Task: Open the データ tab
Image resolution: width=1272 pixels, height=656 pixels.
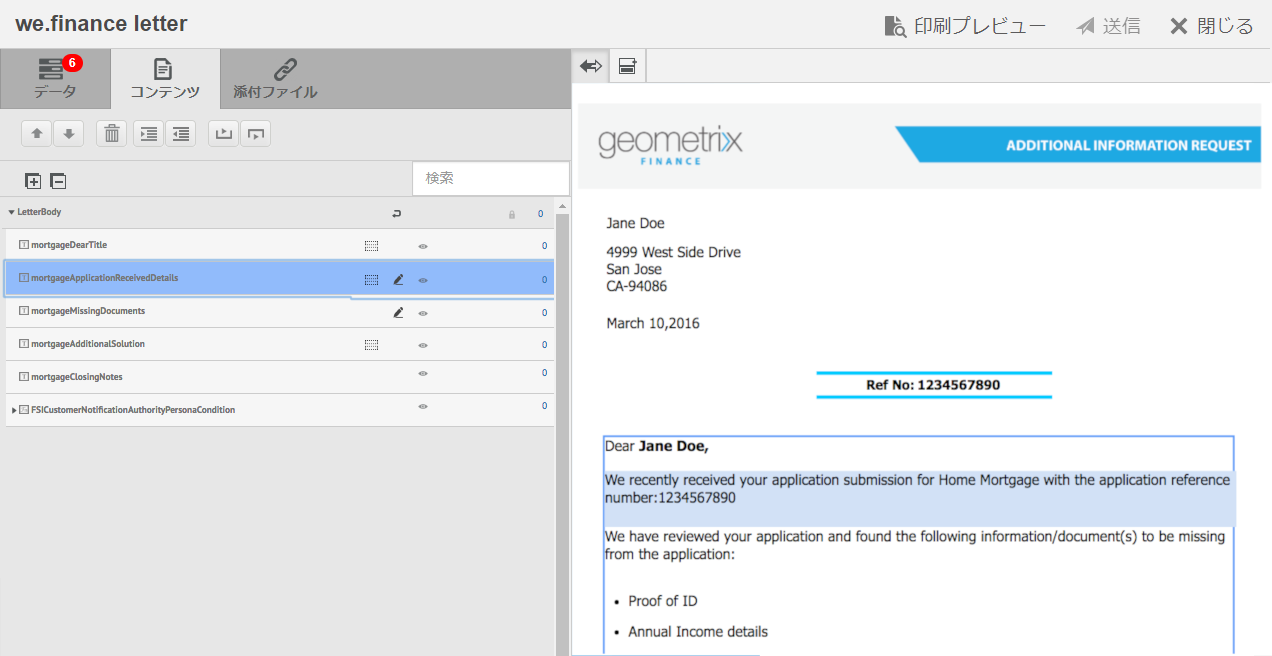Action: tap(55, 79)
